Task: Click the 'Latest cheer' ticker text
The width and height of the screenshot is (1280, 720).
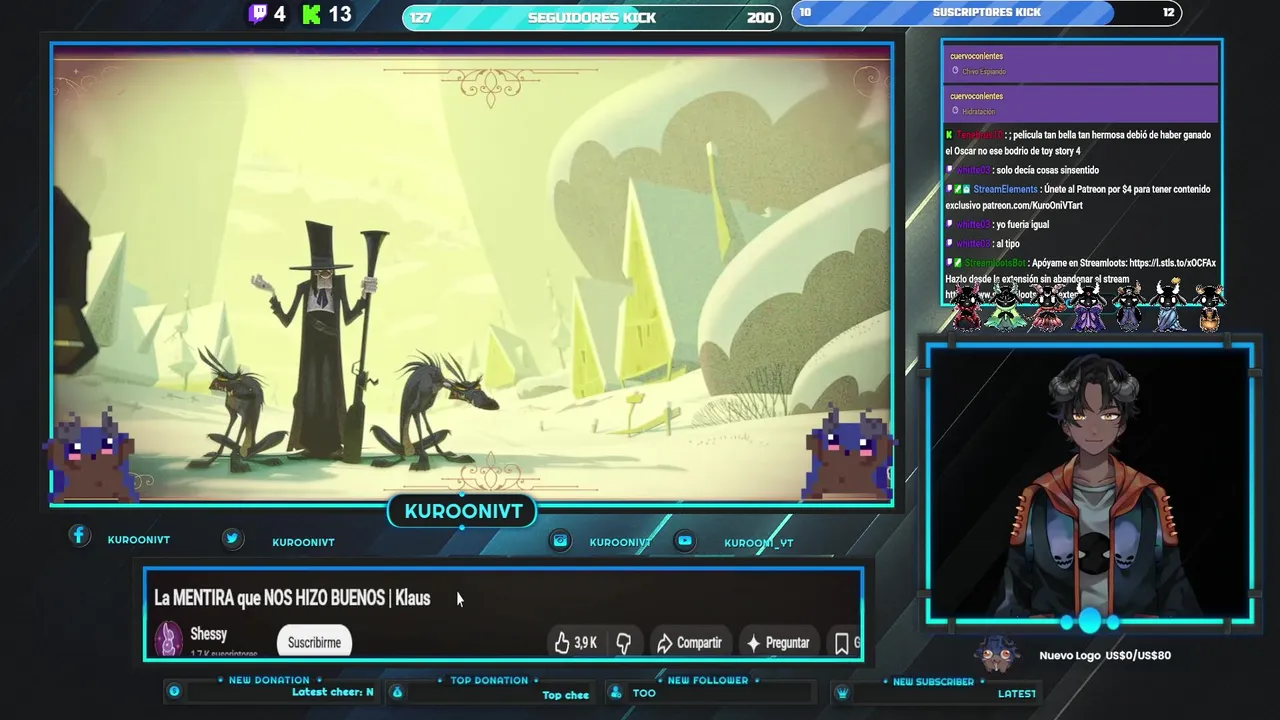Action: 332,692
